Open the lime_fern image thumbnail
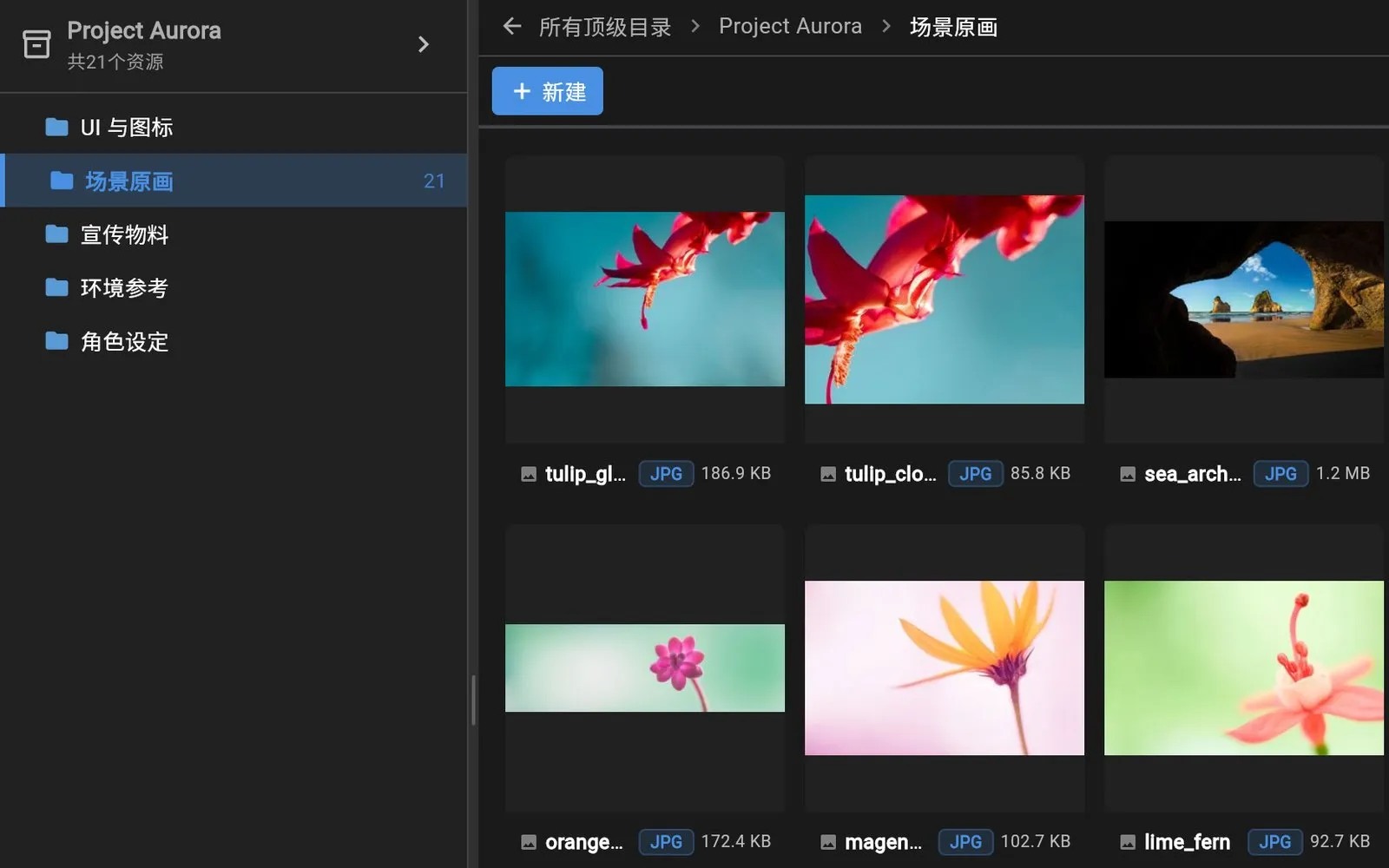This screenshot has width=1389, height=868. tap(1244, 667)
